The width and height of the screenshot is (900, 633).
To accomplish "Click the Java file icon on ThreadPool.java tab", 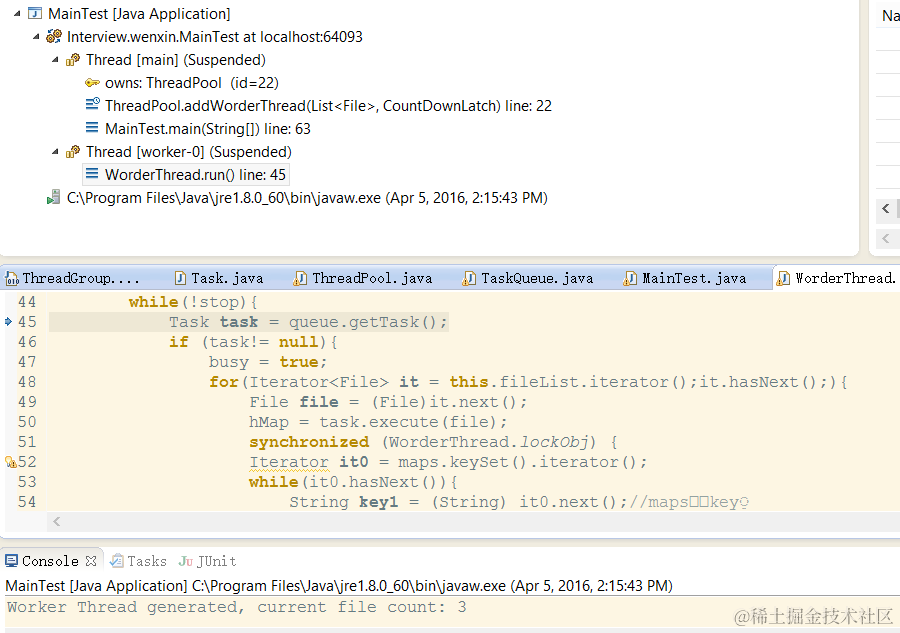I will pyautogui.click(x=300, y=278).
